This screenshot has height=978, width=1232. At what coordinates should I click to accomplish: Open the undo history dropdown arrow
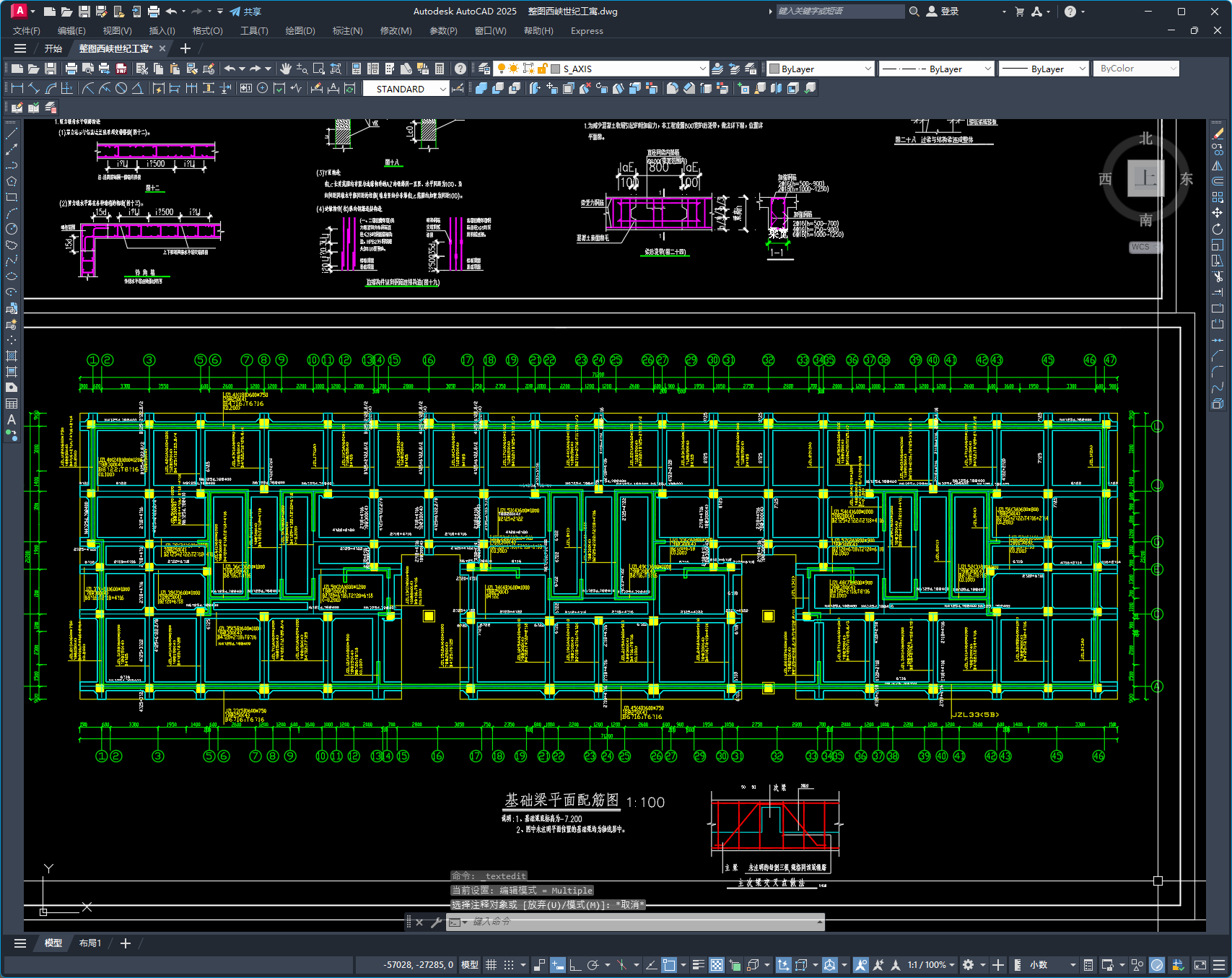[x=242, y=69]
